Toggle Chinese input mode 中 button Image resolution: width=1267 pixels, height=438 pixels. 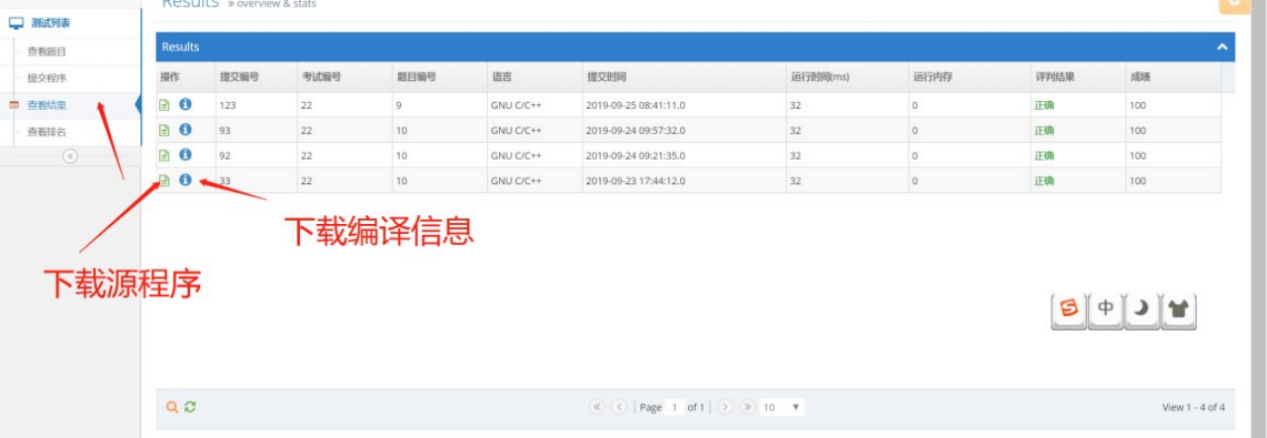(x=1105, y=310)
